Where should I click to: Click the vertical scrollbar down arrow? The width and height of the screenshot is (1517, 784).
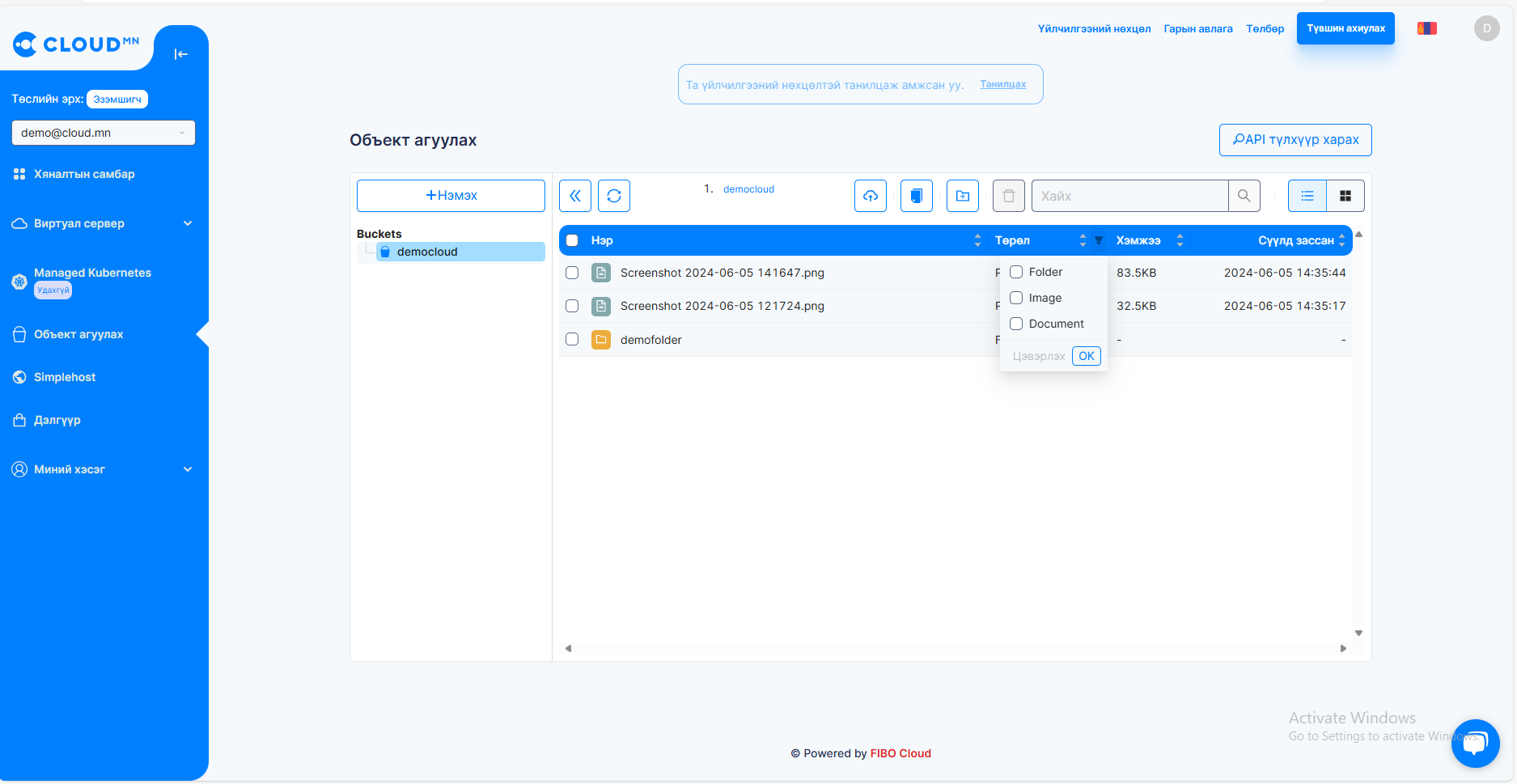[1359, 634]
